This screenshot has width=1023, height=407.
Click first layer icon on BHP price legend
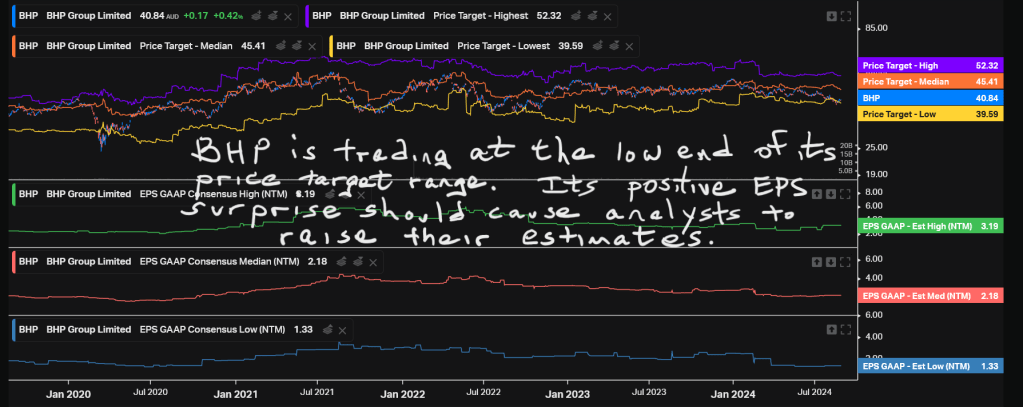[254, 17]
